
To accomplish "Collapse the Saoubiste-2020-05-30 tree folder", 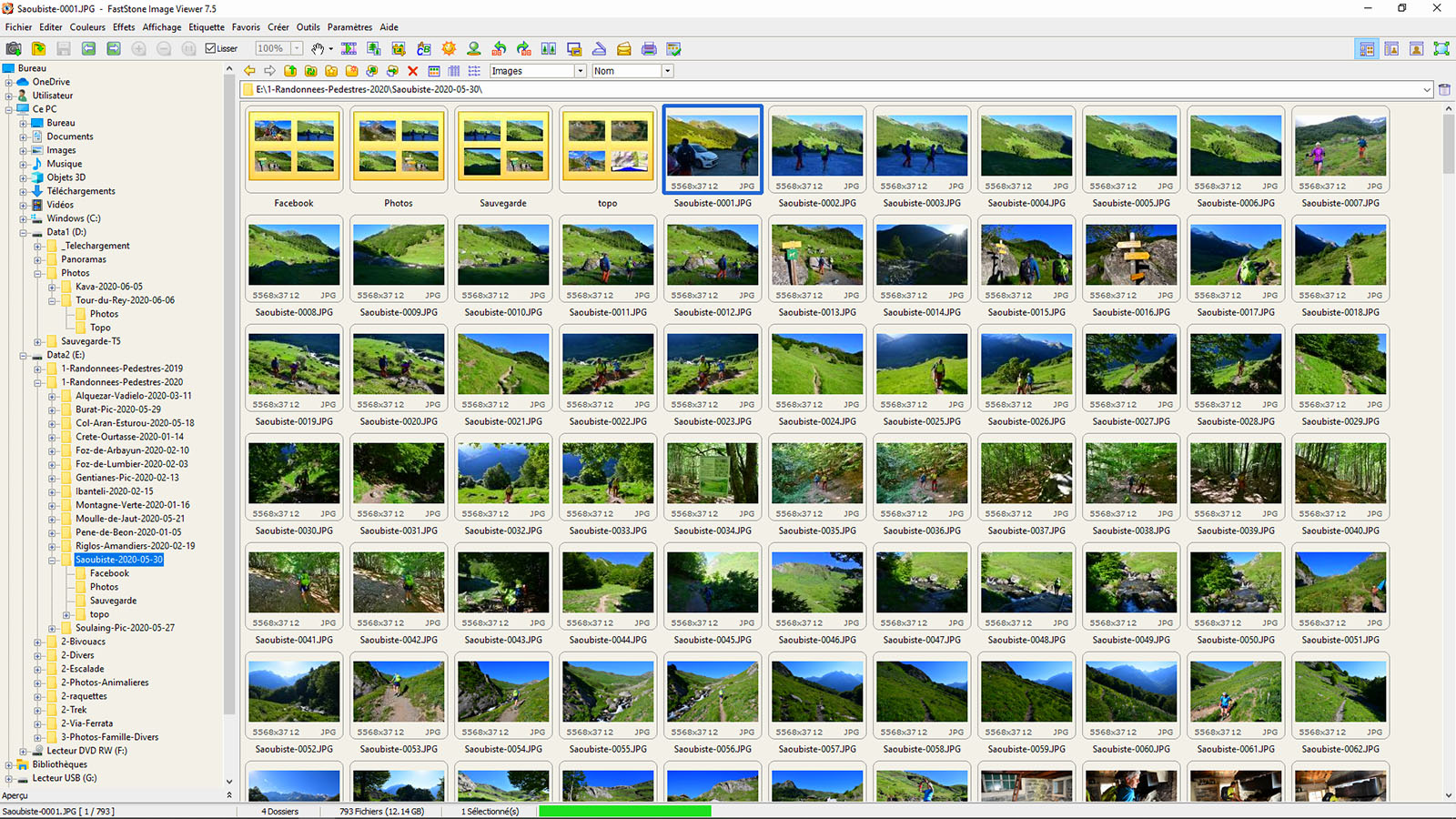I will 52,561.
